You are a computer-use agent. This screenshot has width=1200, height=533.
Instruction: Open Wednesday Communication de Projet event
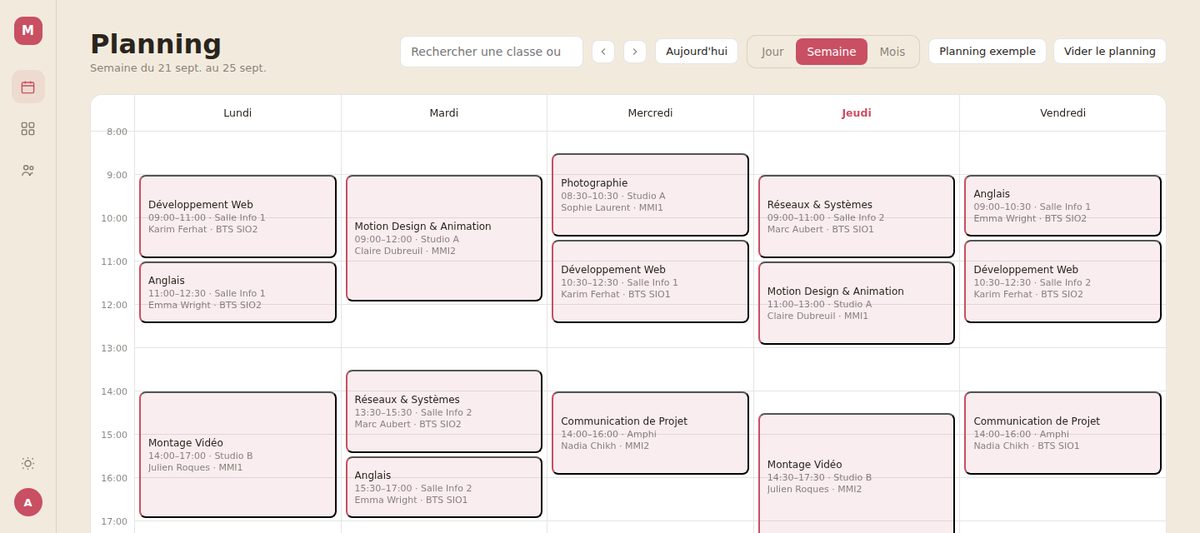pyautogui.click(x=650, y=433)
